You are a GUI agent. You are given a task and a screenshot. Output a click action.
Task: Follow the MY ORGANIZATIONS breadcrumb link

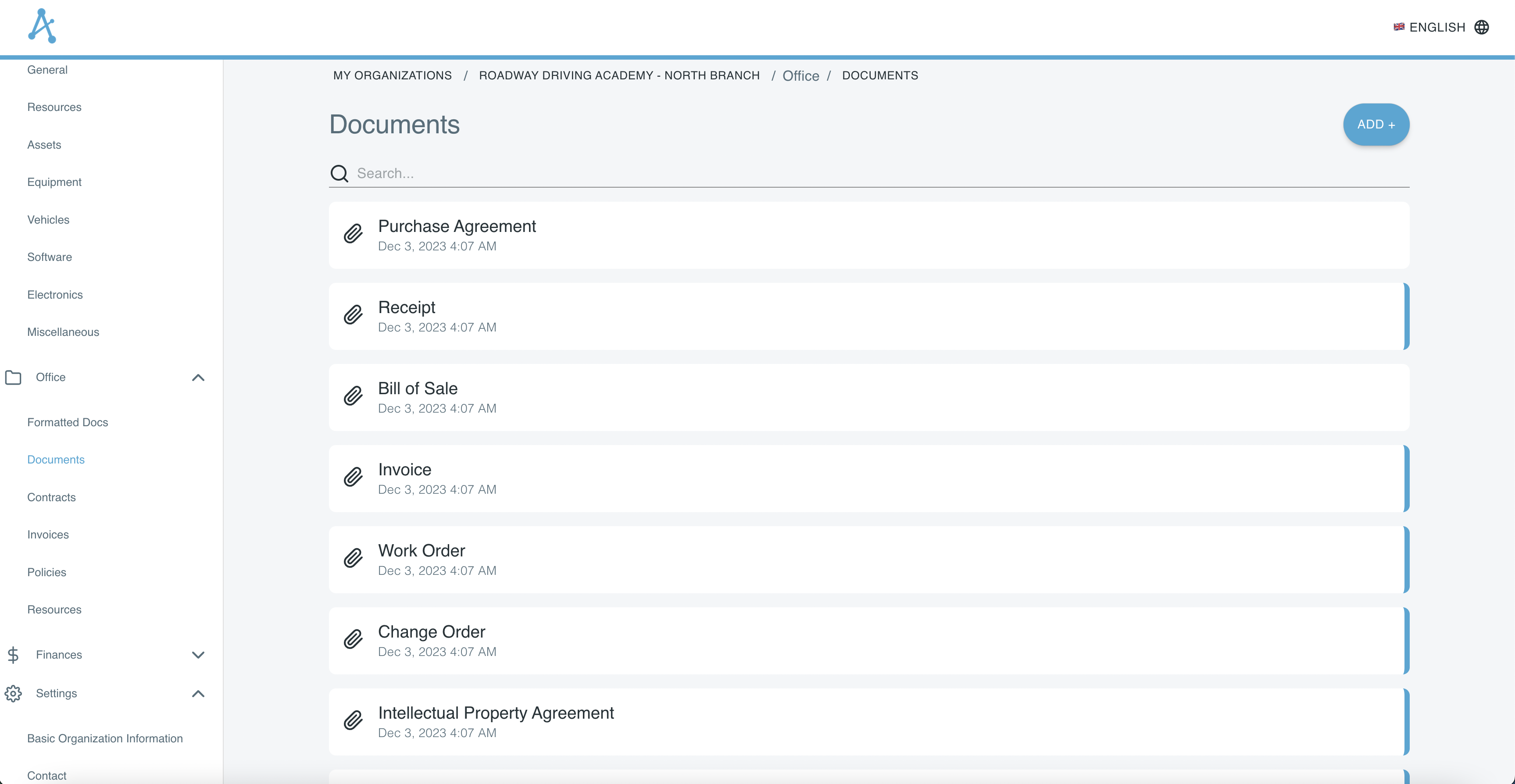(392, 75)
